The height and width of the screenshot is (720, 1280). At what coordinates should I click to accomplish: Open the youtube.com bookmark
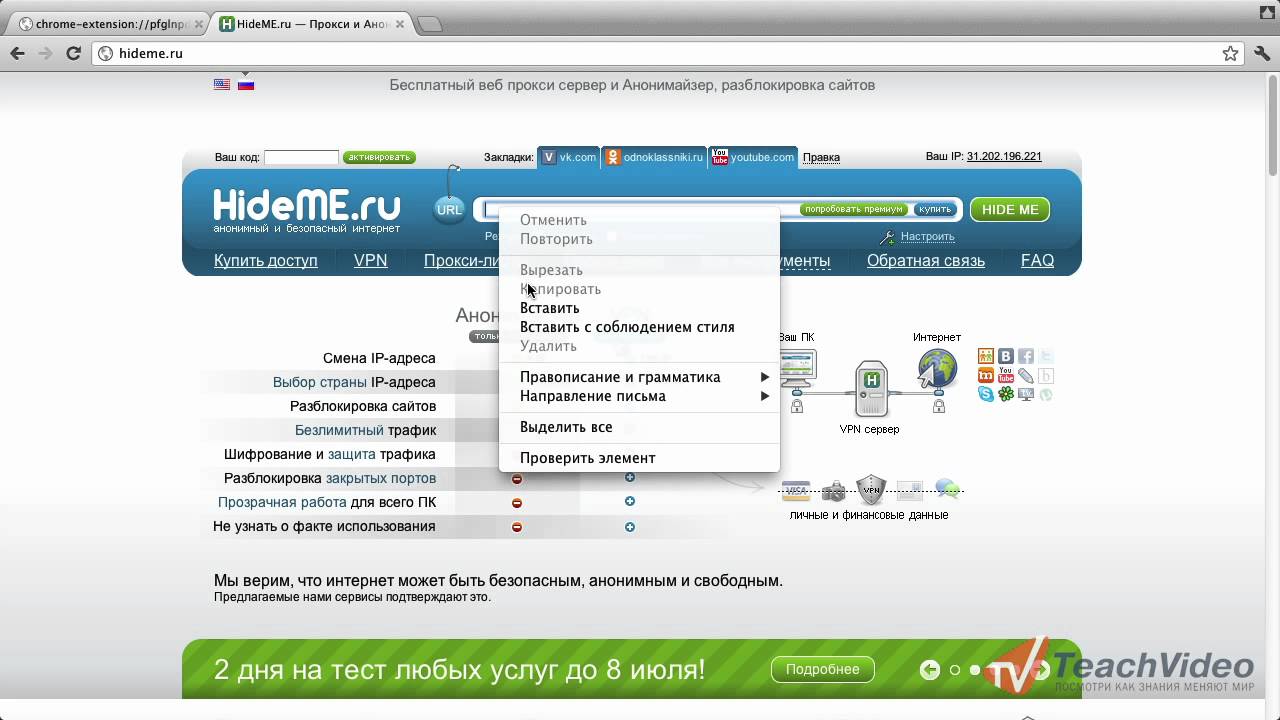pyautogui.click(x=753, y=157)
